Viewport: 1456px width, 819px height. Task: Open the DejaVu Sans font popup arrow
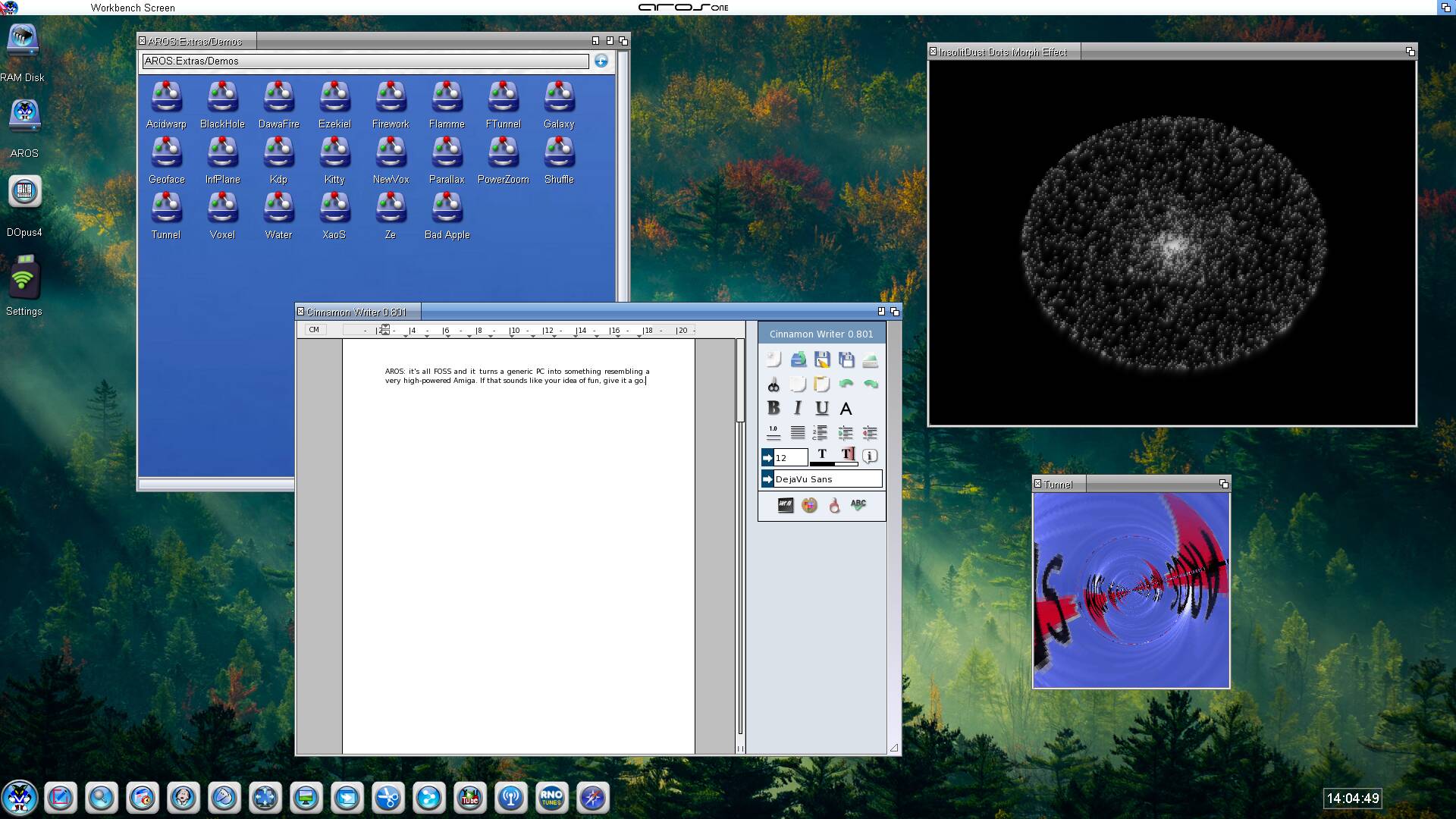click(767, 479)
